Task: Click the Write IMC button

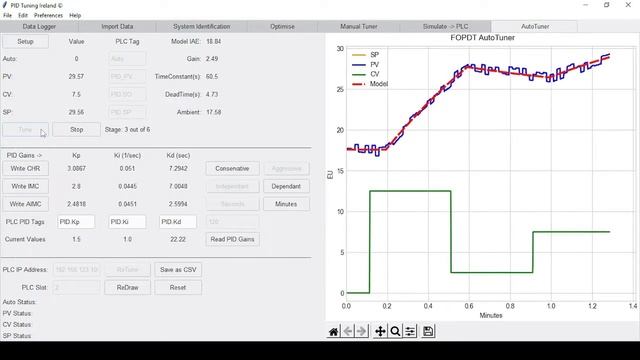Action: click(x=25, y=186)
